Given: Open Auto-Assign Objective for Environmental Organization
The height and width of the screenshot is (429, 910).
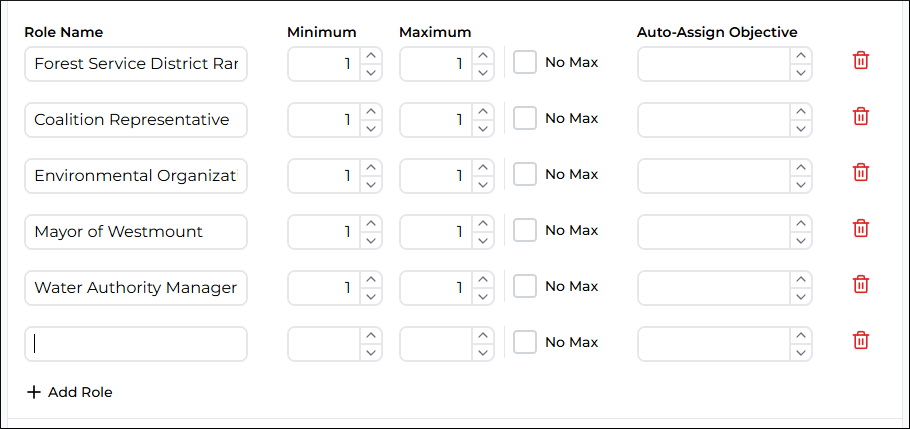Looking at the screenshot, I should click(724, 176).
